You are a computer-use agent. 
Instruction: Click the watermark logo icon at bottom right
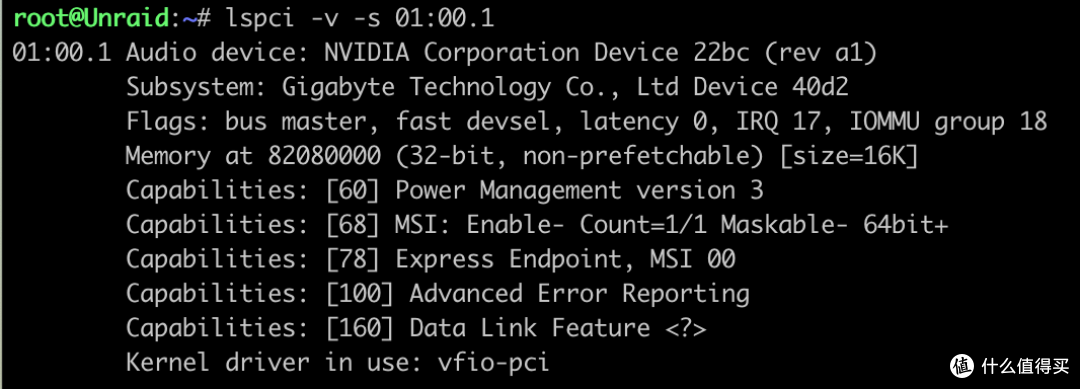pyautogui.click(x=963, y=366)
